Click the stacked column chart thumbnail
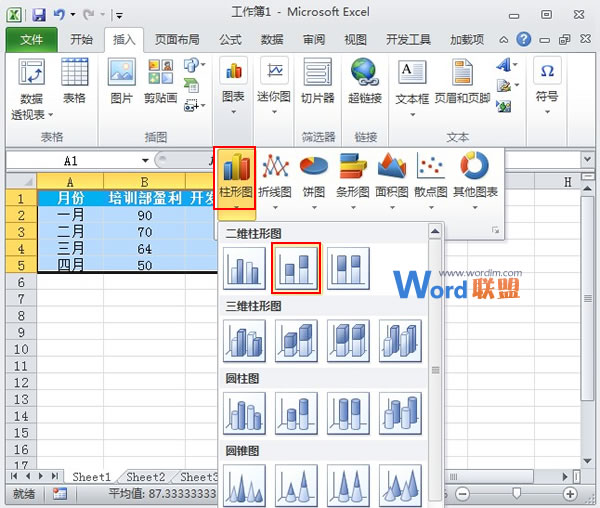This screenshot has width=600, height=508. (x=296, y=268)
